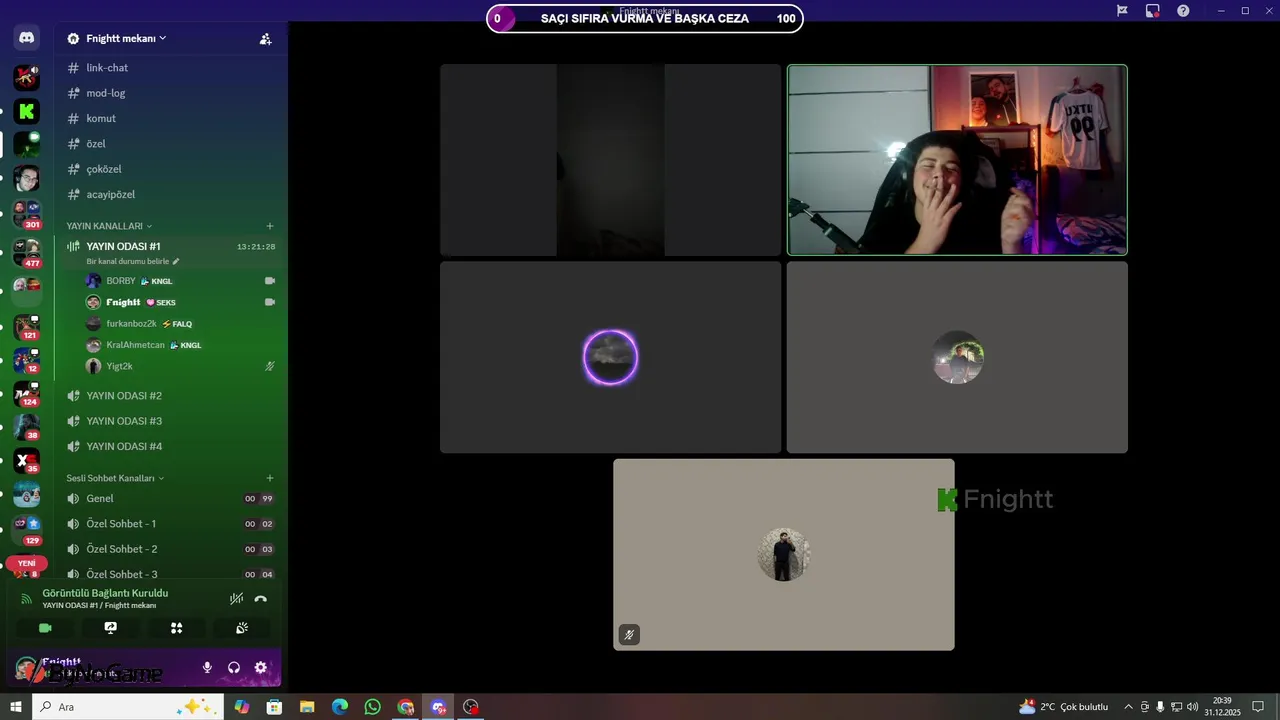1280x720 pixels.
Task: Click the taskbar Ara search box
Action: click(127, 707)
